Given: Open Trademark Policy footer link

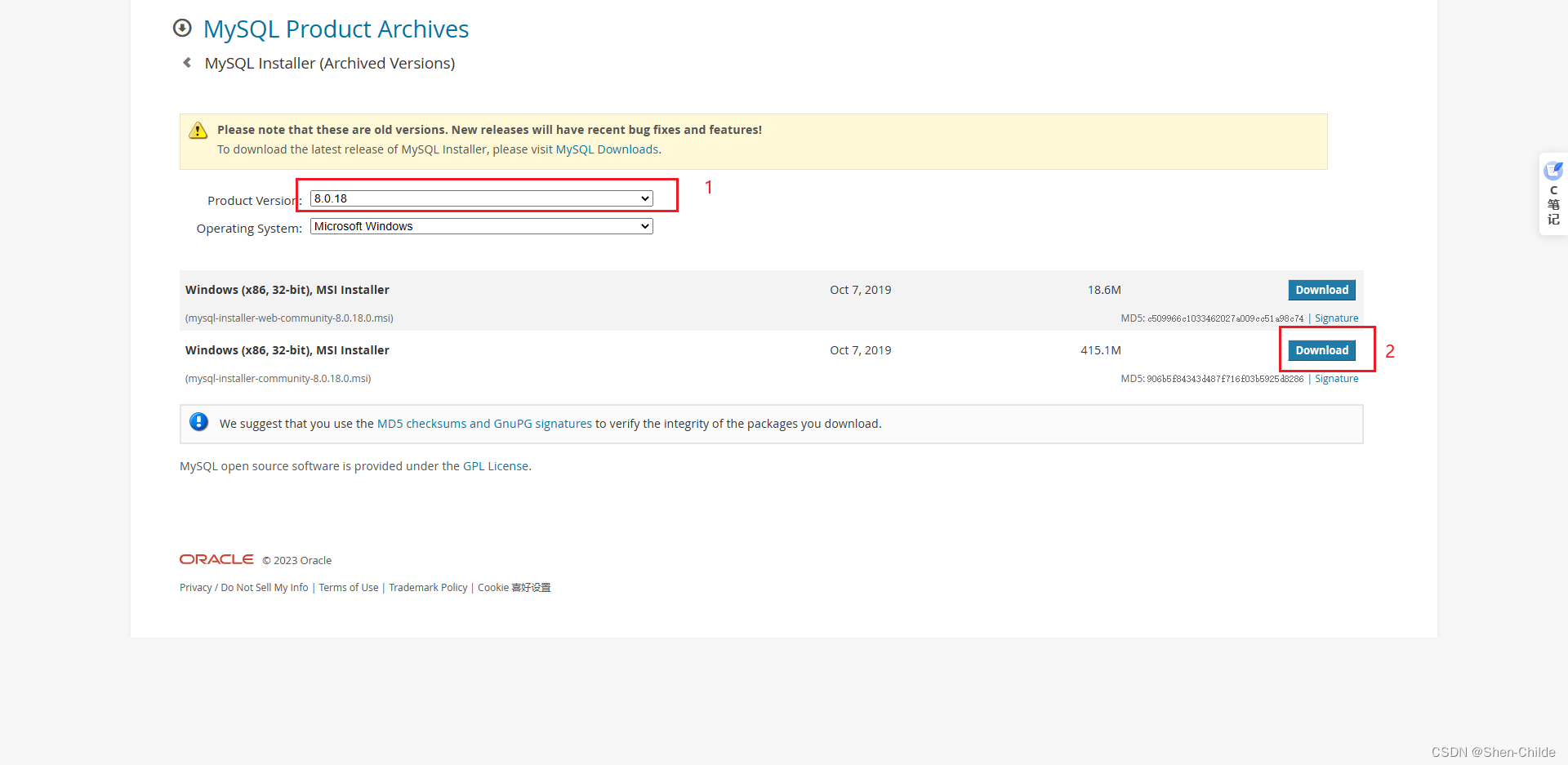Looking at the screenshot, I should [x=428, y=588].
